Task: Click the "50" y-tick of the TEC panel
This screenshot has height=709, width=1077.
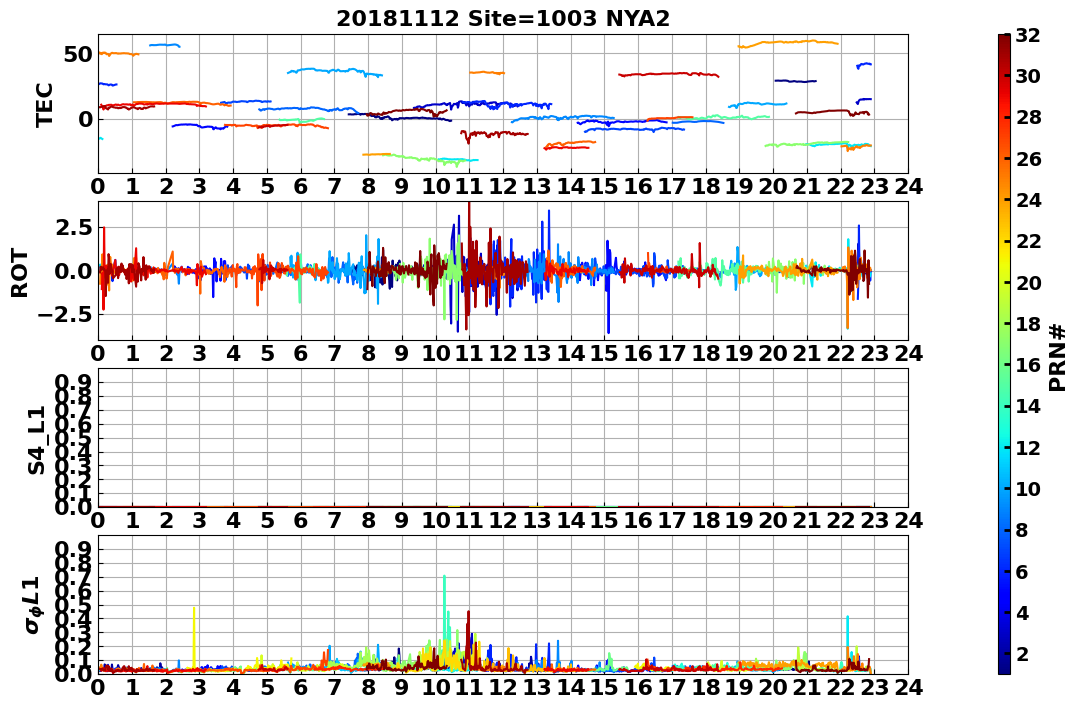Action: (x=77, y=55)
